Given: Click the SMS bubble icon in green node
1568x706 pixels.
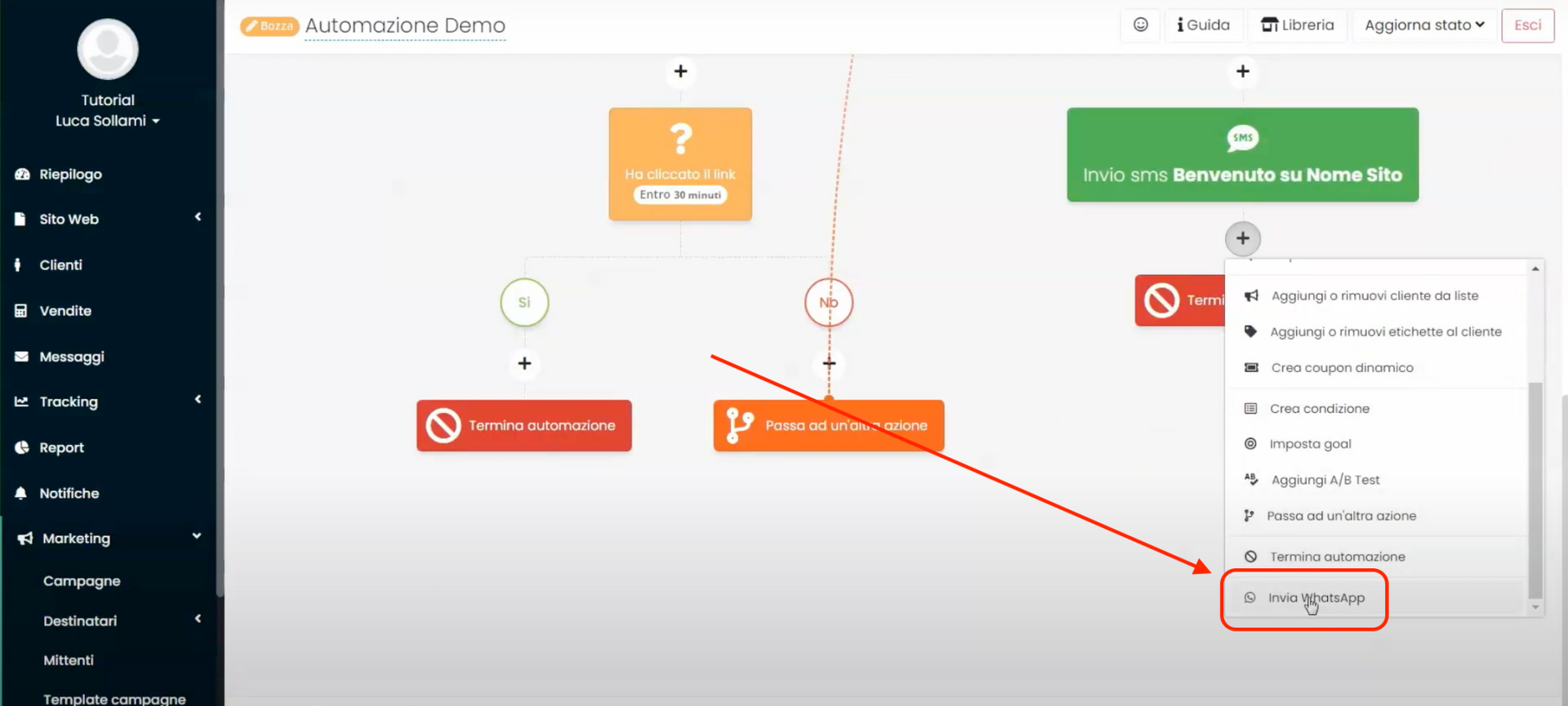Looking at the screenshot, I should point(1242,138).
